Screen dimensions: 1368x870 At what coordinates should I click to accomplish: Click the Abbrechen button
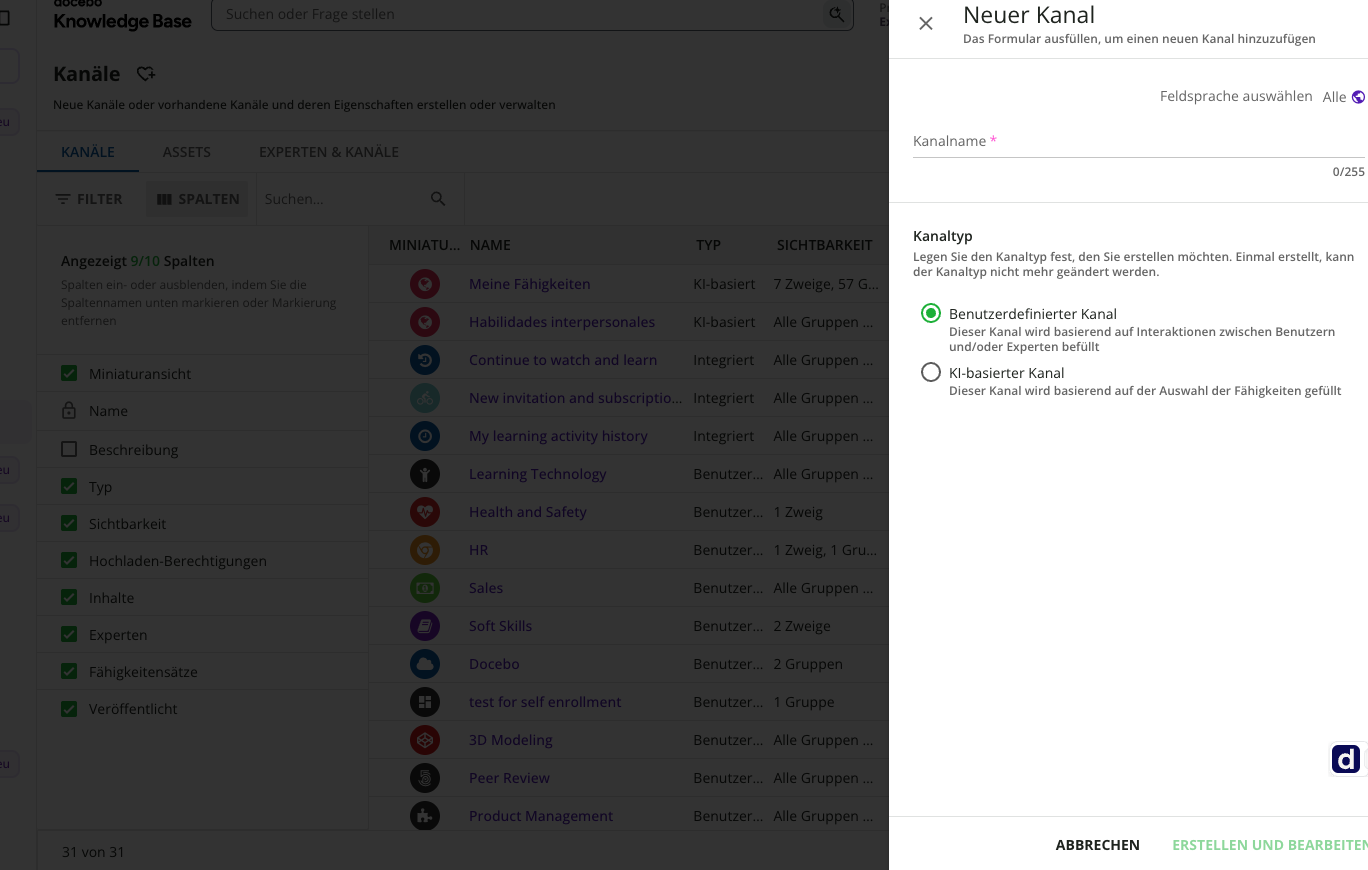[1097, 845]
